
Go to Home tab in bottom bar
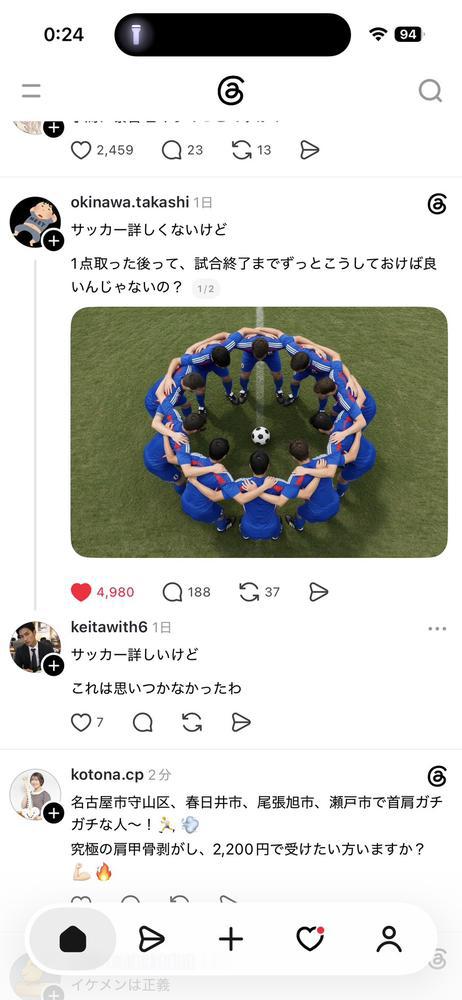[x=73, y=939]
